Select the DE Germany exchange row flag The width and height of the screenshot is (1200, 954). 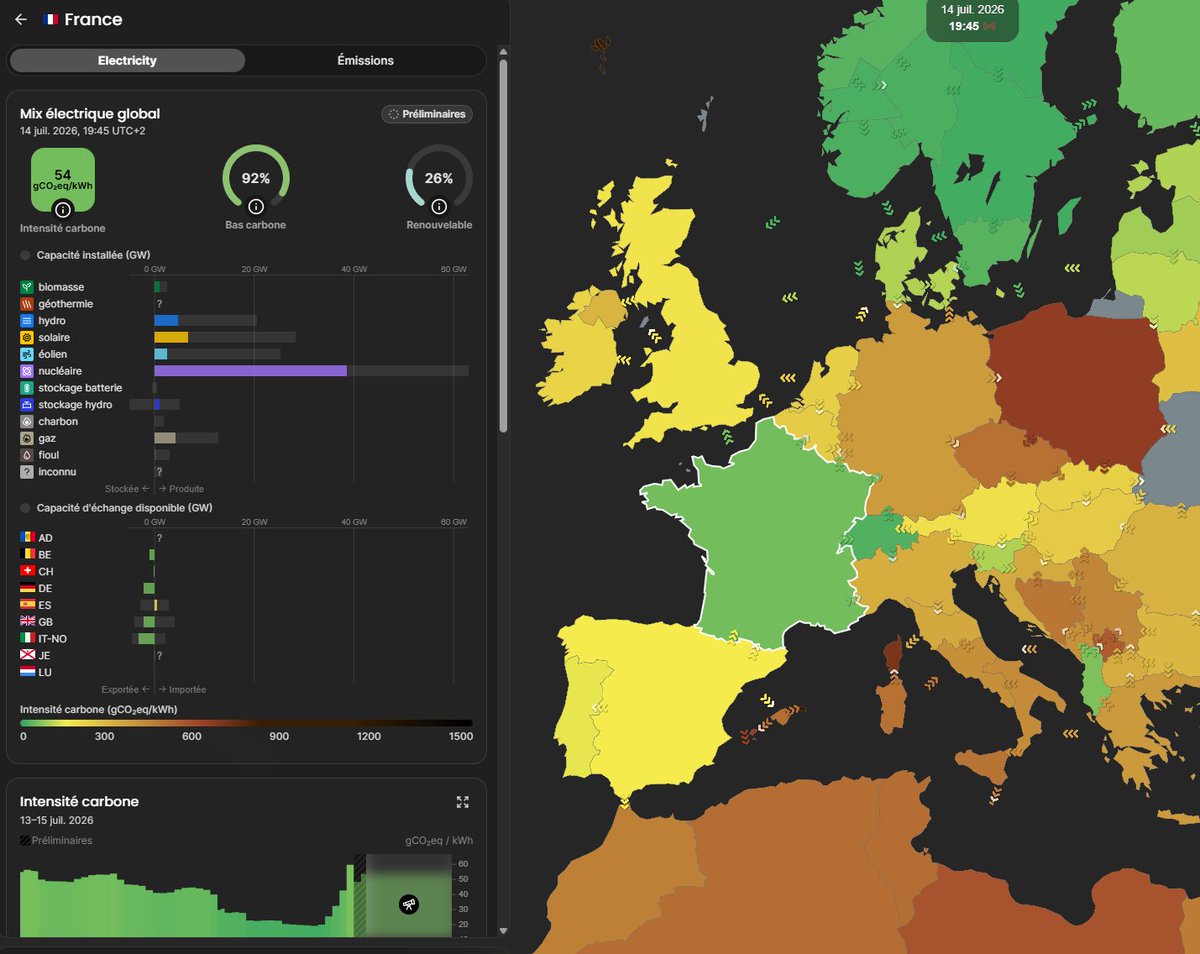click(x=27, y=588)
